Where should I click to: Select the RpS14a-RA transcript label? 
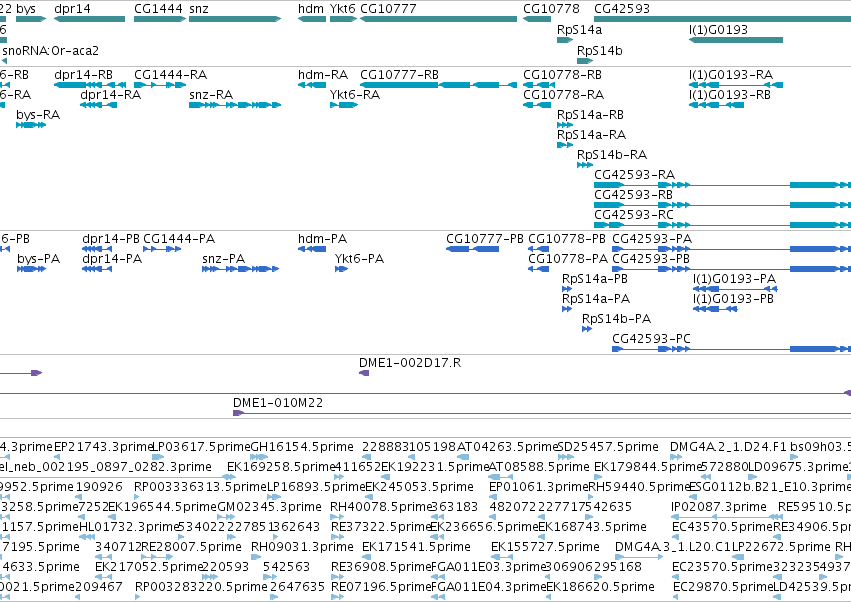pyautogui.click(x=592, y=134)
